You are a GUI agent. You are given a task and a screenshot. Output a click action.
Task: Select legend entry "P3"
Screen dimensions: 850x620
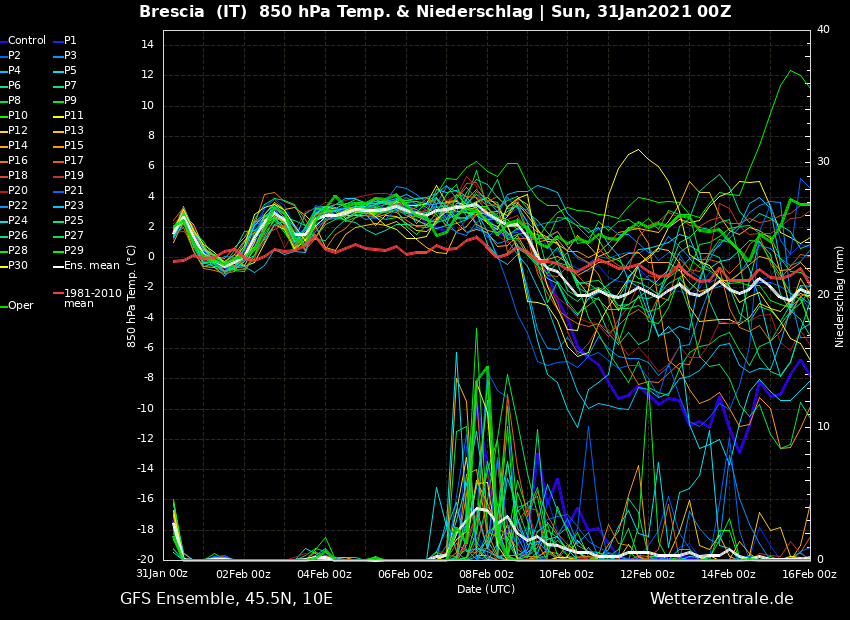point(66,55)
